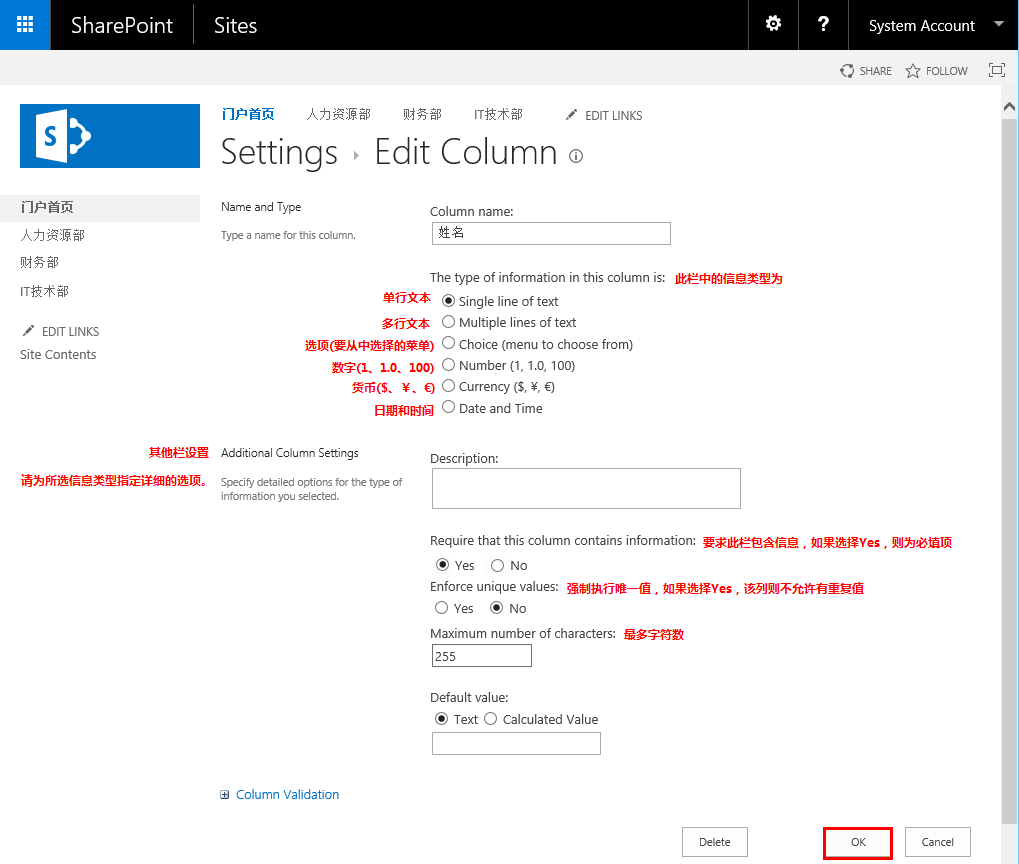Click the OK button
The height and width of the screenshot is (864, 1019).
(x=856, y=841)
